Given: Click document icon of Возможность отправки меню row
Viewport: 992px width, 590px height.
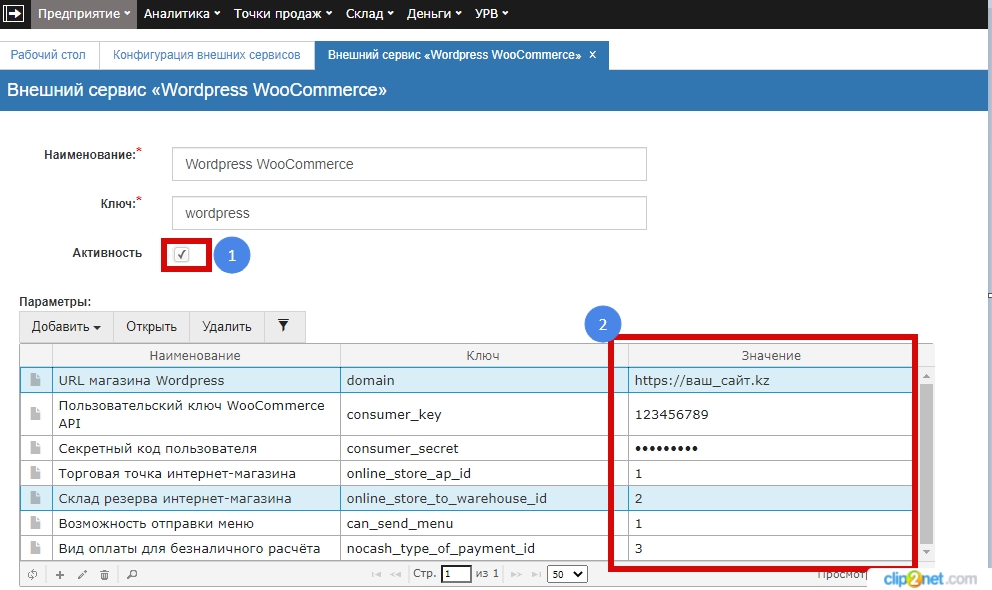Looking at the screenshot, I should click(x=35, y=523).
